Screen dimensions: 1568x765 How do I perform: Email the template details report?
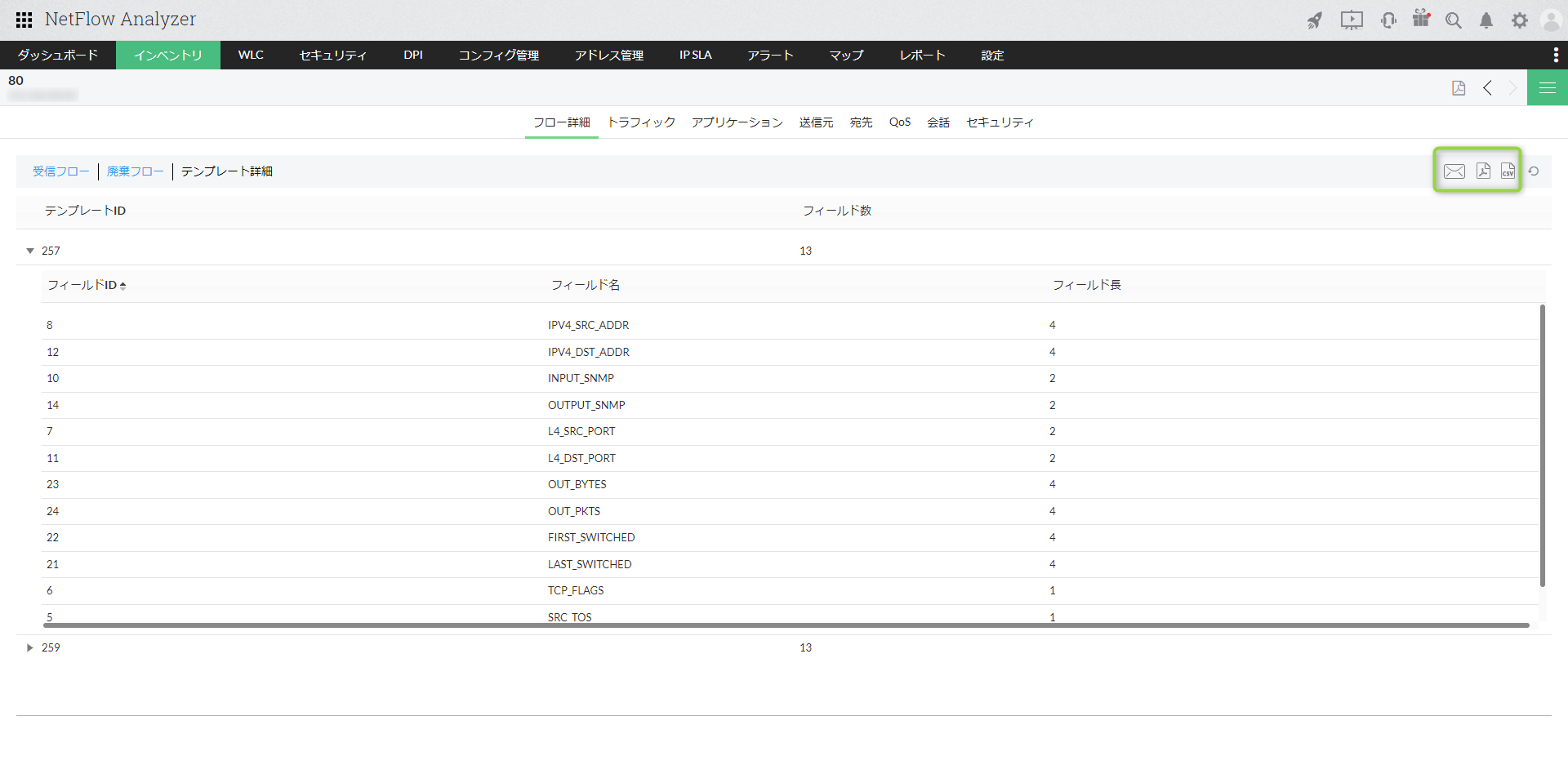click(1454, 171)
